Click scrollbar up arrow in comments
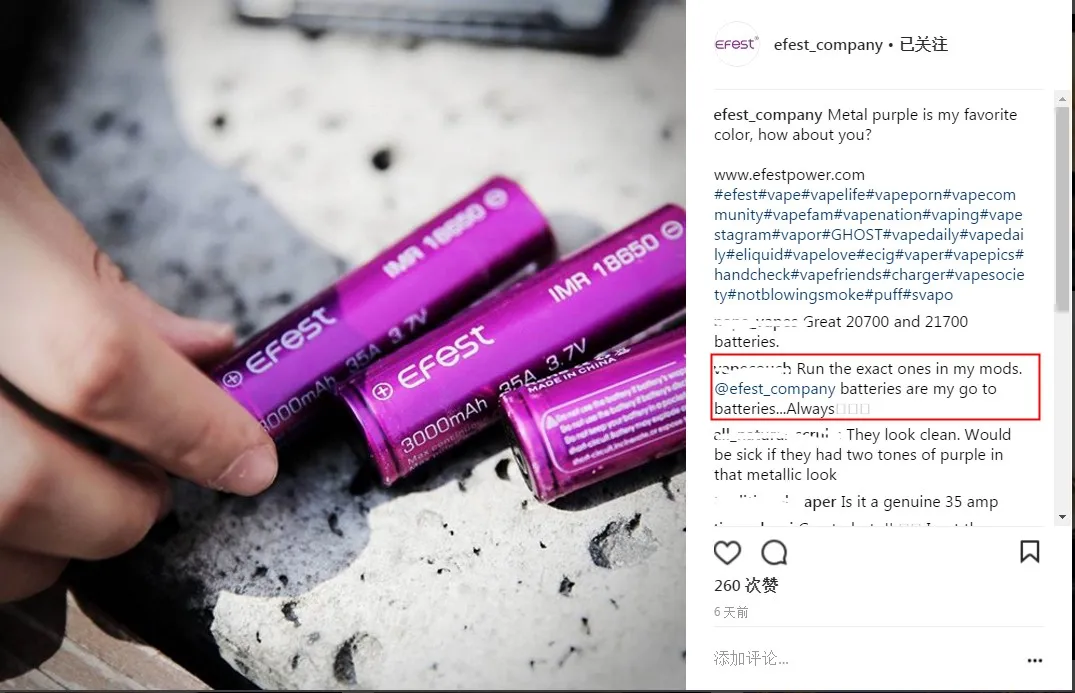Screen dimensions: 1075x693 1062,99
